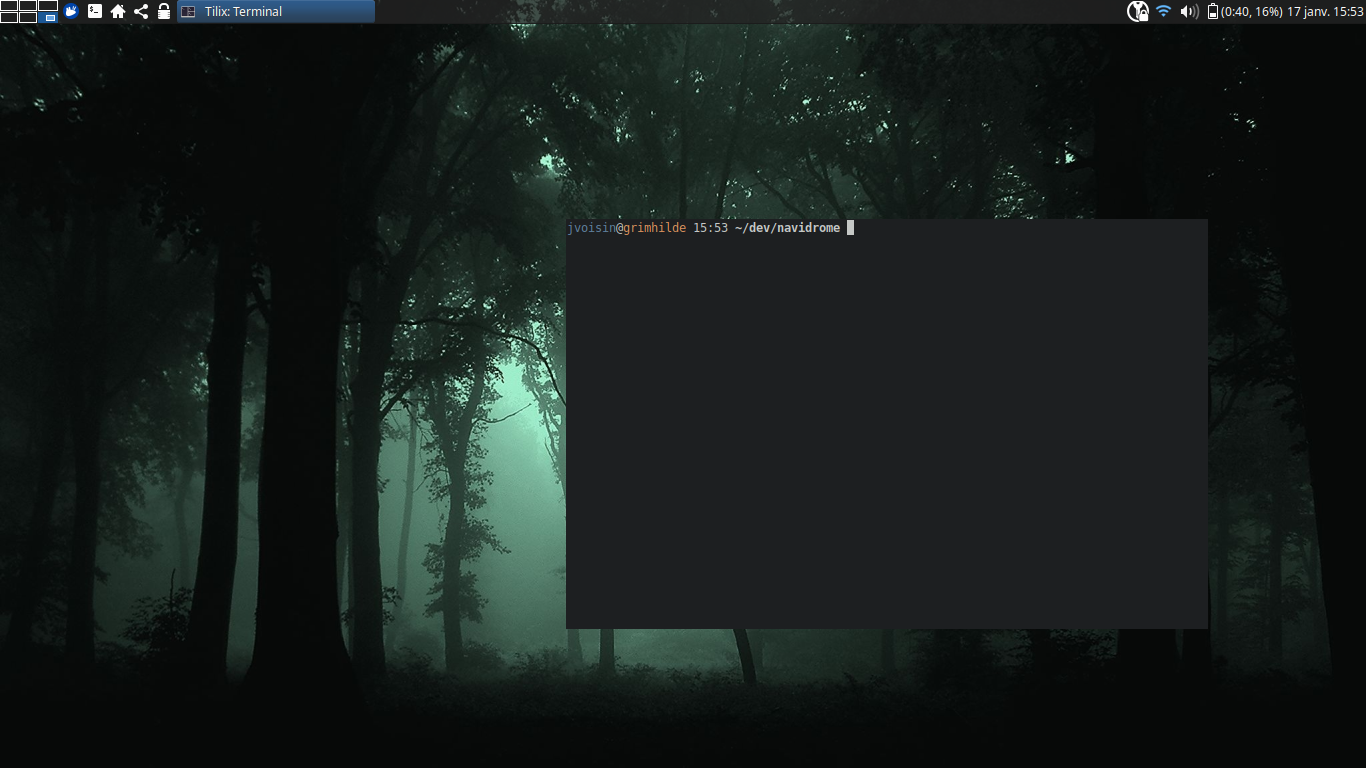
Task: Show battery details from "(0:40, 16%)" label
Action: coord(1251,11)
